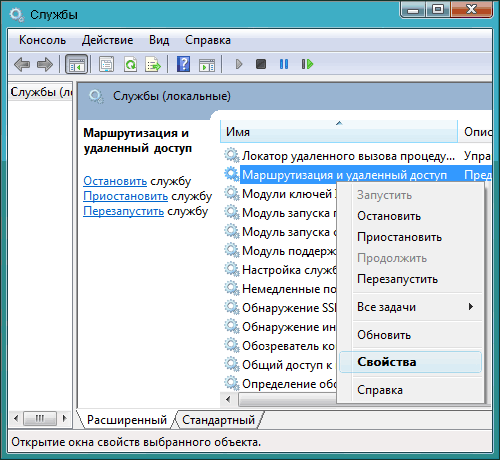Image resolution: width=500 pixels, height=460 pixels.
Task: Click the gear icon in Службы title bar
Action: click(16, 15)
